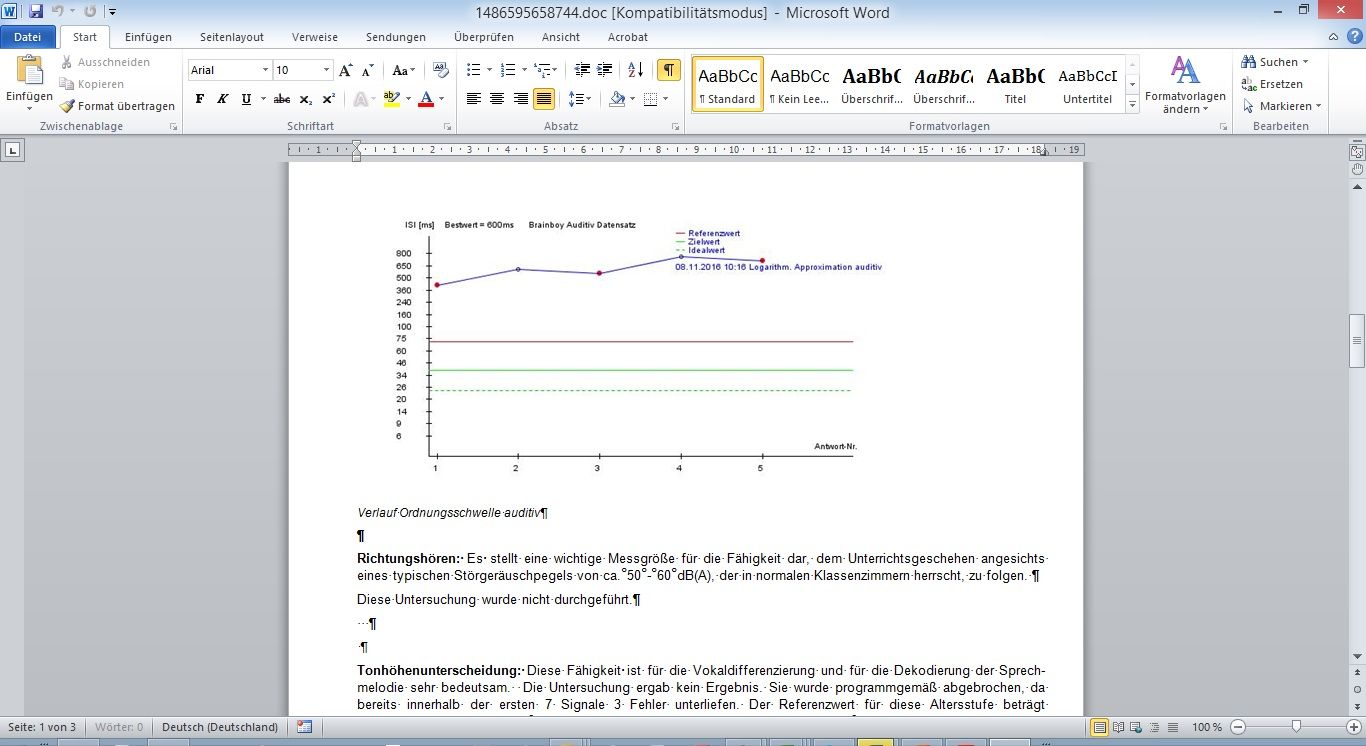
Task: Apply the Titel style from gallery
Action: coord(1015,84)
